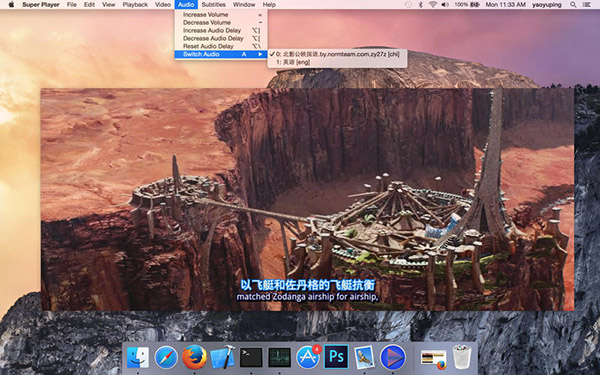The width and height of the screenshot is (600, 375).
Task: Choose Increase Volume in Audio menu
Action: [x=221, y=15]
